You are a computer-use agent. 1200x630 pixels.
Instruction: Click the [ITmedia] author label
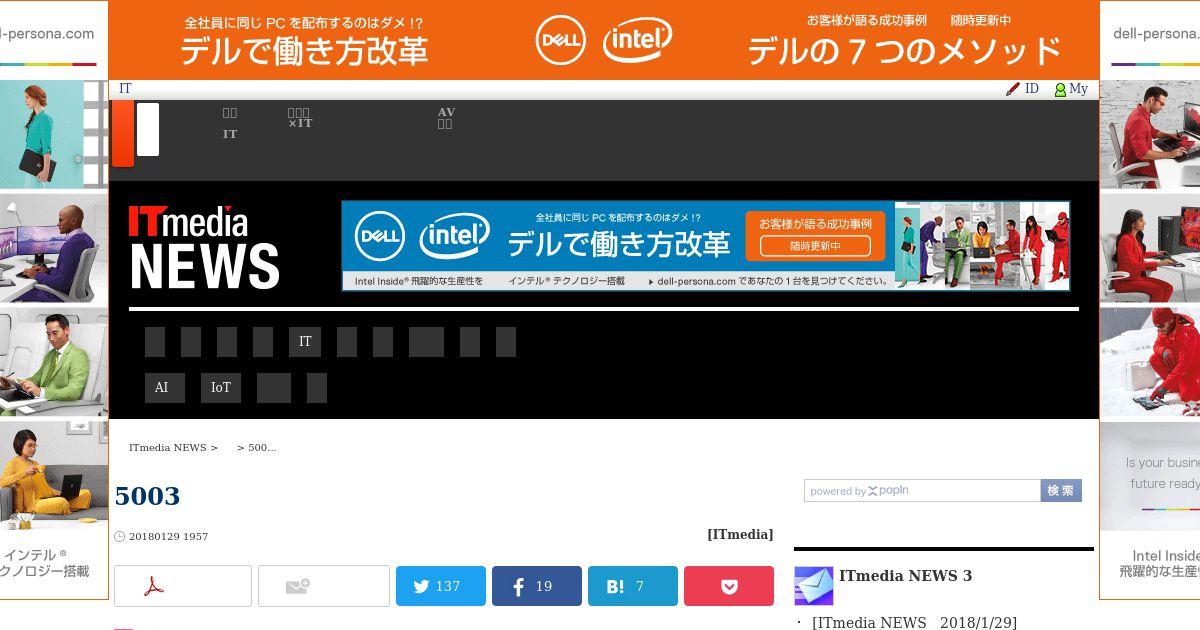(x=740, y=534)
